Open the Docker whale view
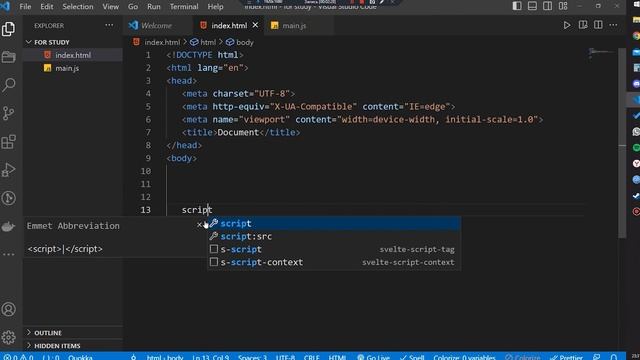Screen dimensions: 640x360 point(9,227)
